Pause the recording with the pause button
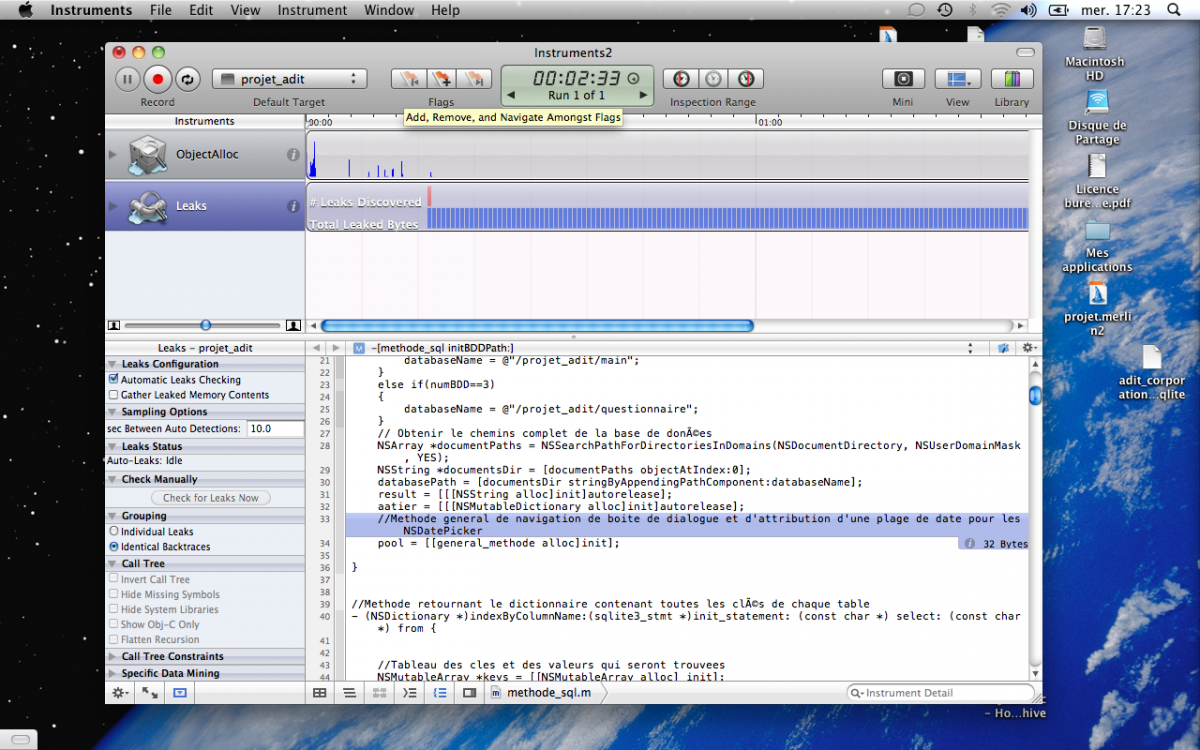This screenshot has height=750, width=1200. [x=127, y=79]
